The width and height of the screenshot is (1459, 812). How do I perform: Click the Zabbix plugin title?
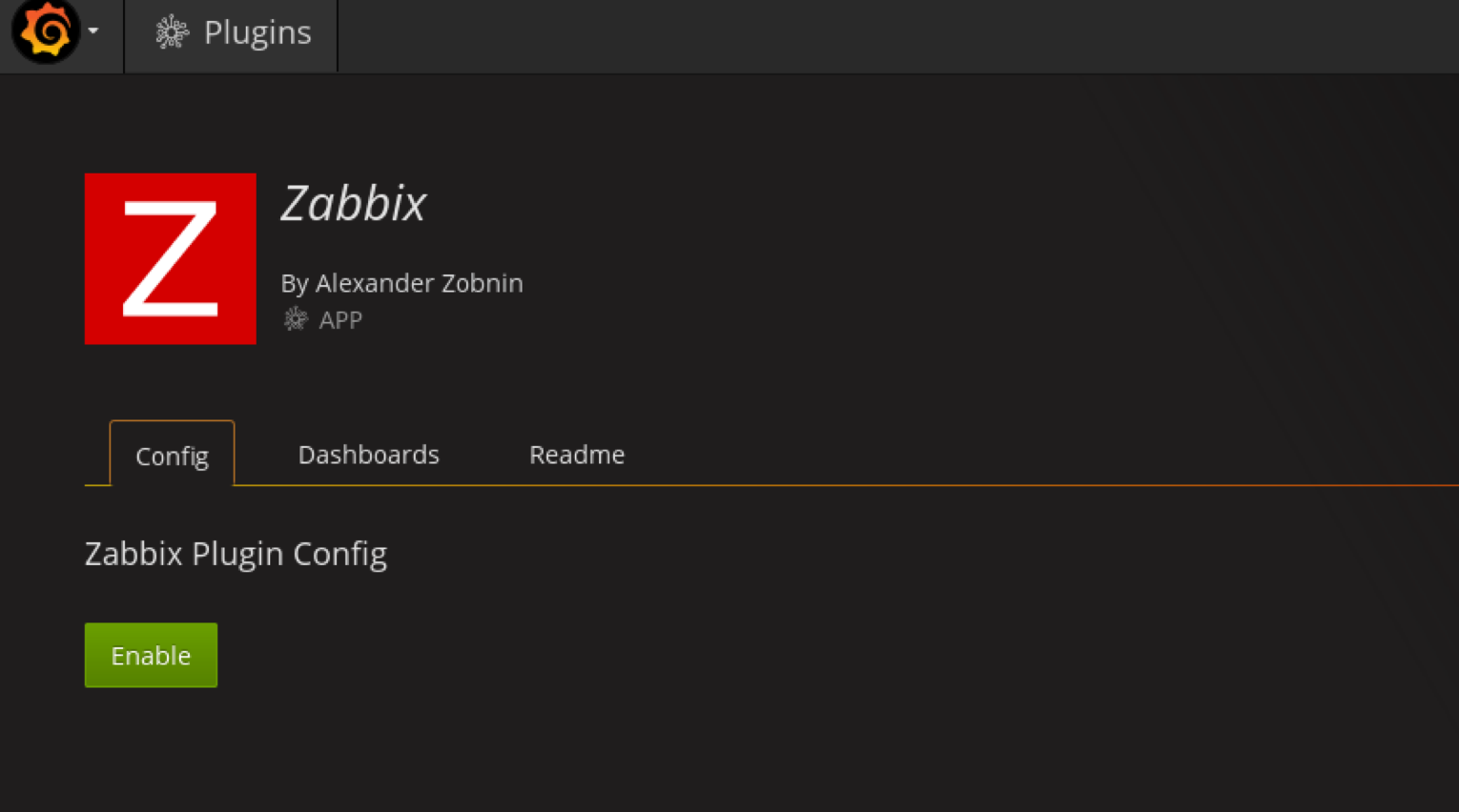[353, 203]
